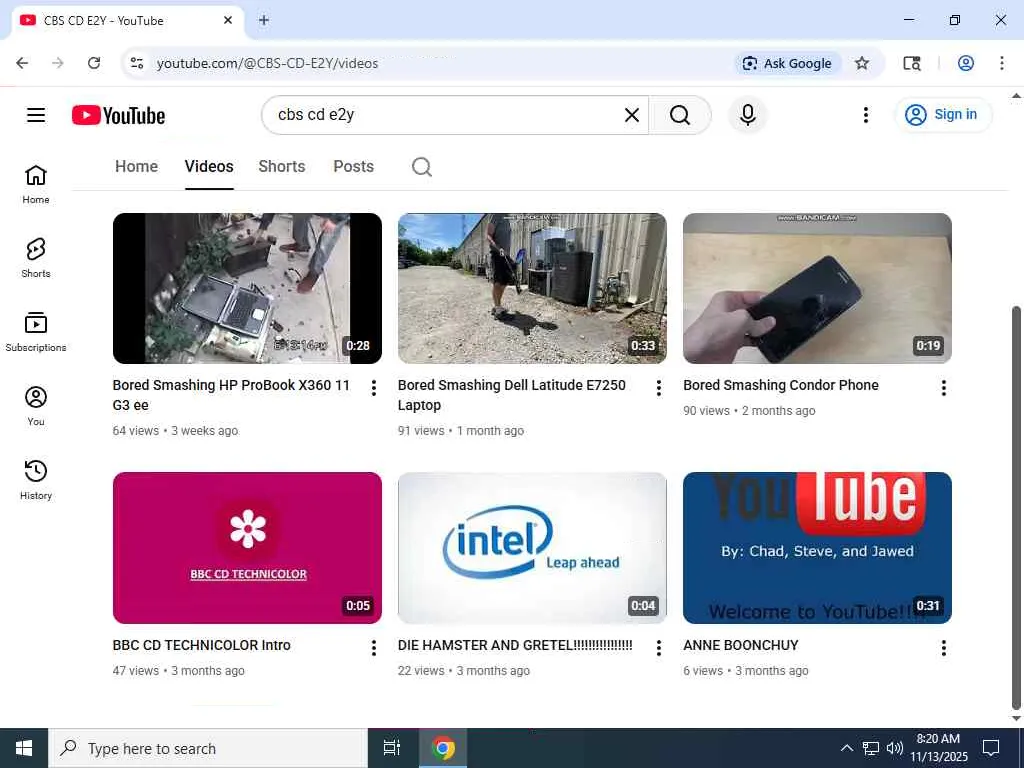Click Chrome icon on taskbar
Image resolution: width=1024 pixels, height=768 pixels.
(x=443, y=748)
